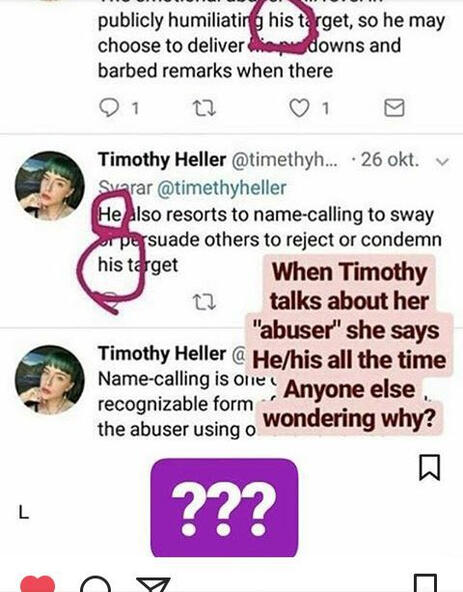The width and height of the screenshot is (463, 592).
Task: Share top tweet via envelope icon
Action: click(394, 108)
